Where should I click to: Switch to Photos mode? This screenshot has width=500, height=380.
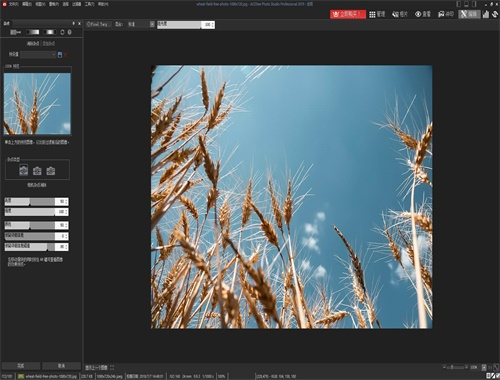coord(400,14)
